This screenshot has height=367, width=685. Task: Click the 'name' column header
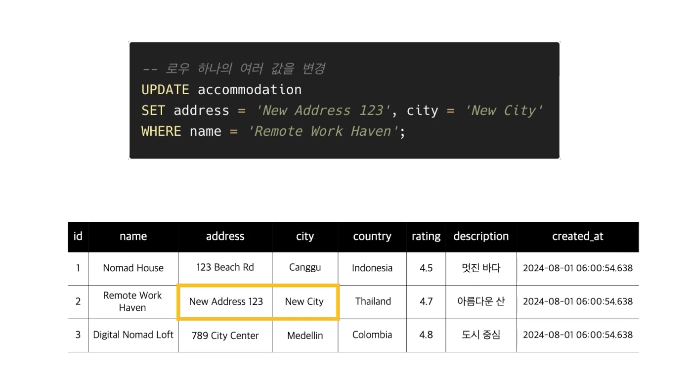pyautogui.click(x=133, y=236)
